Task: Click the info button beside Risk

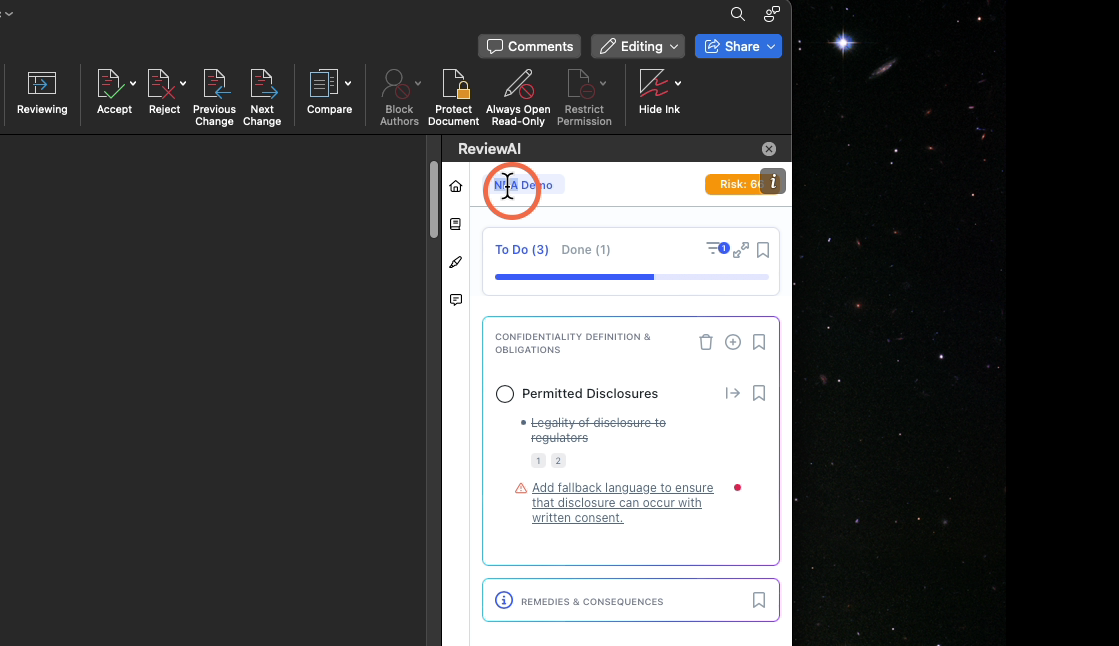Action: (773, 181)
